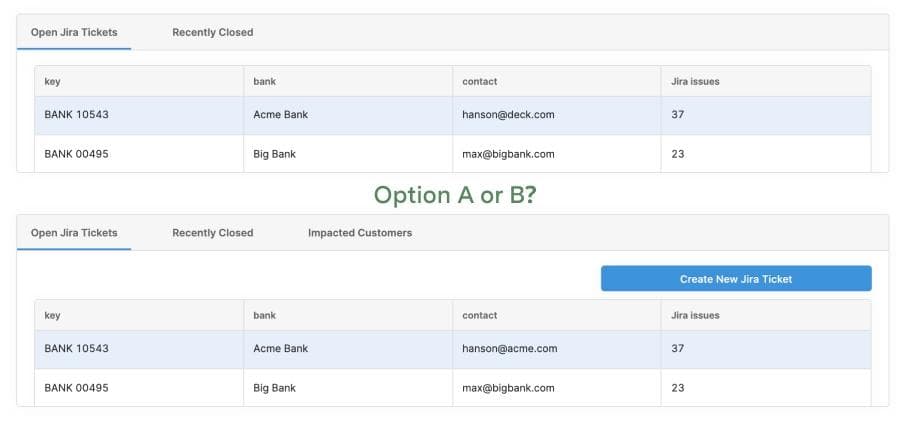Sort by key column in upper table
The width and height of the screenshot is (910, 430).
pos(53,81)
